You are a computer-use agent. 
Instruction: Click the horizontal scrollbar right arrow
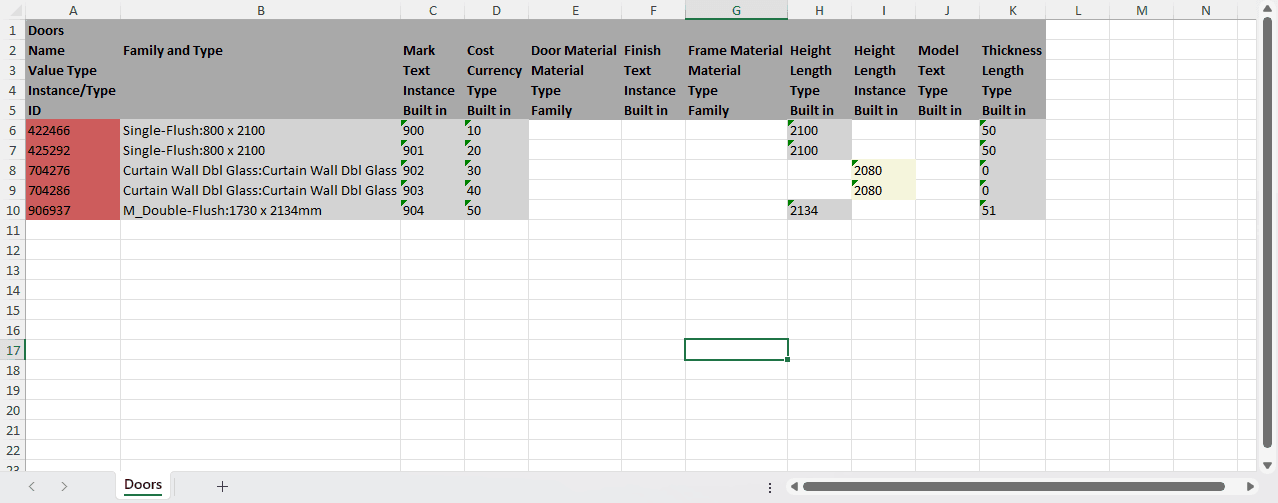(1250, 487)
